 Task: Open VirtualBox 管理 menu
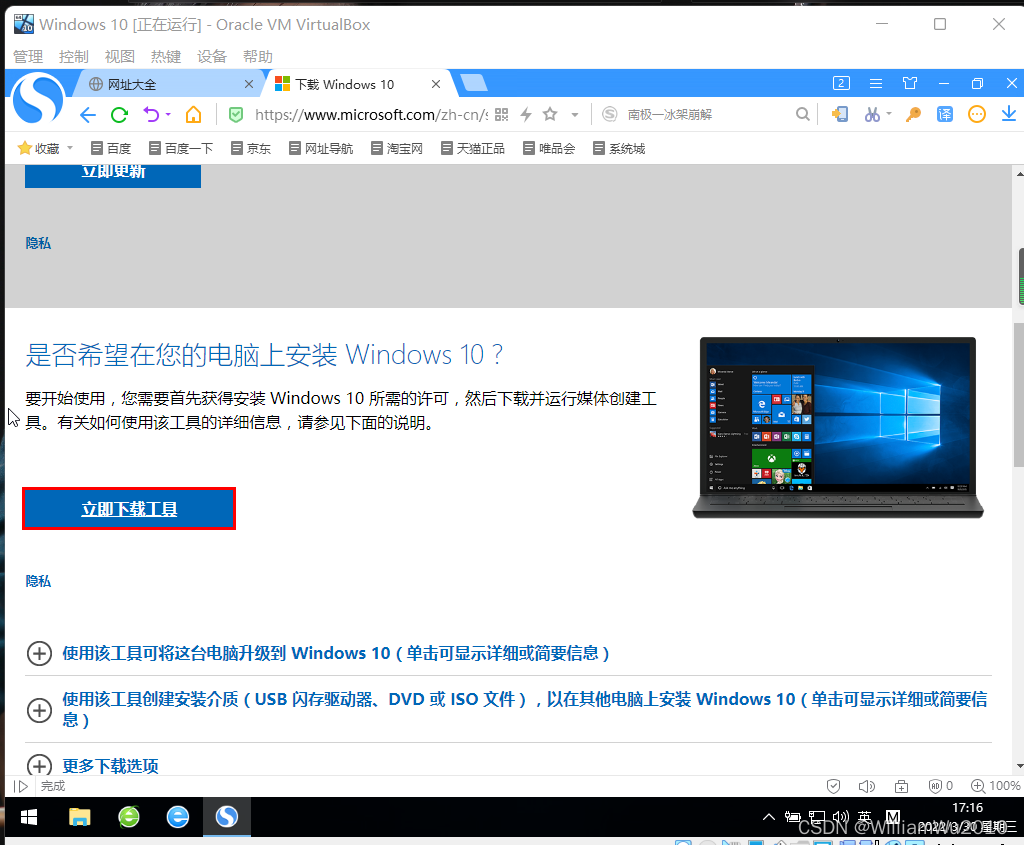point(28,57)
